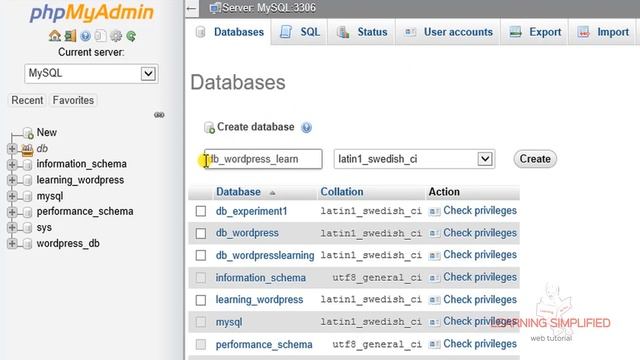Tick the db_wordpress row checkbox
Image resolution: width=640 pixels, height=360 pixels.
pyautogui.click(x=201, y=233)
